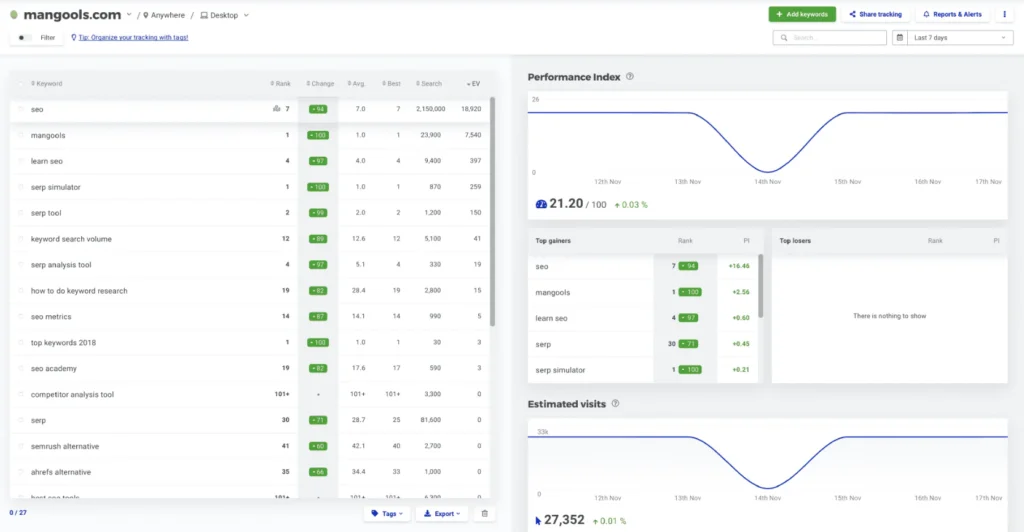Screen dimensions: 1024x532
Task: Toggle the Filter switch on
Action: point(24,38)
